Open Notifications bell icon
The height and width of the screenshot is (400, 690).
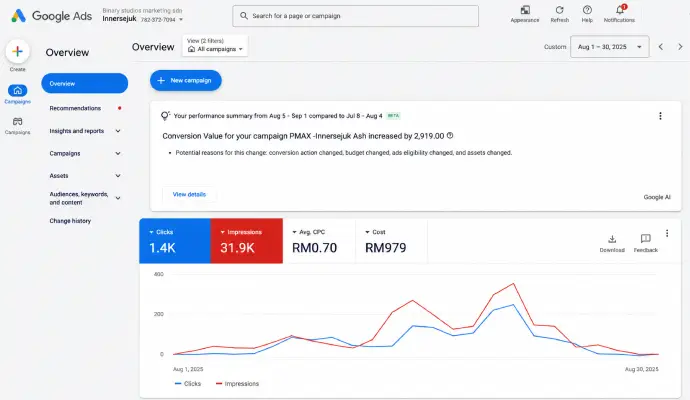[x=620, y=10]
